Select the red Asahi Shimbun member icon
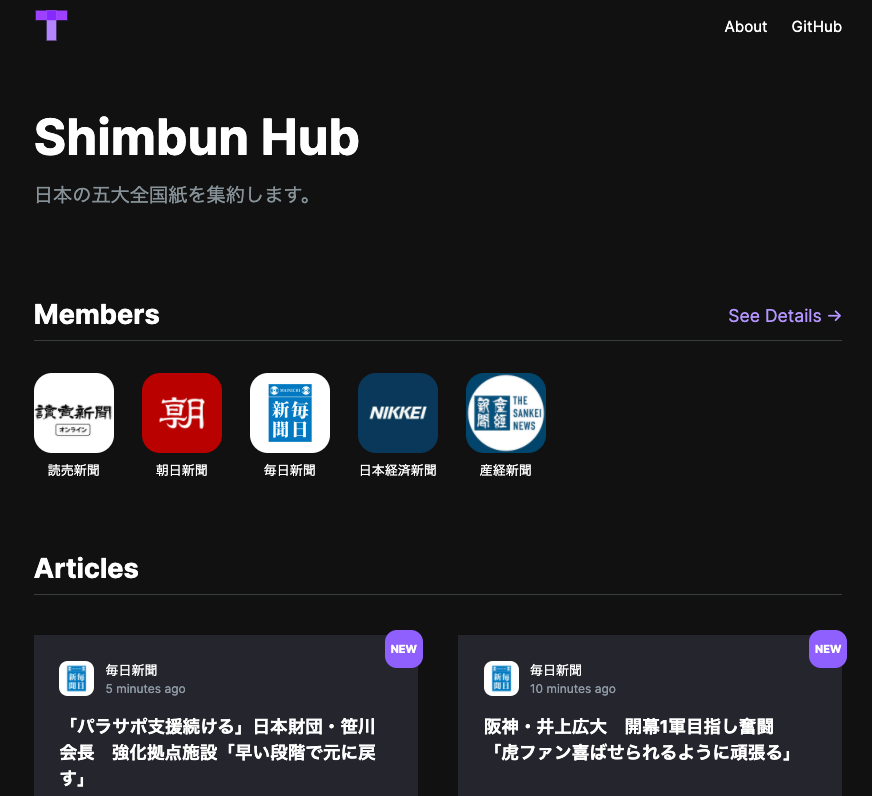872x796 pixels. click(x=182, y=413)
